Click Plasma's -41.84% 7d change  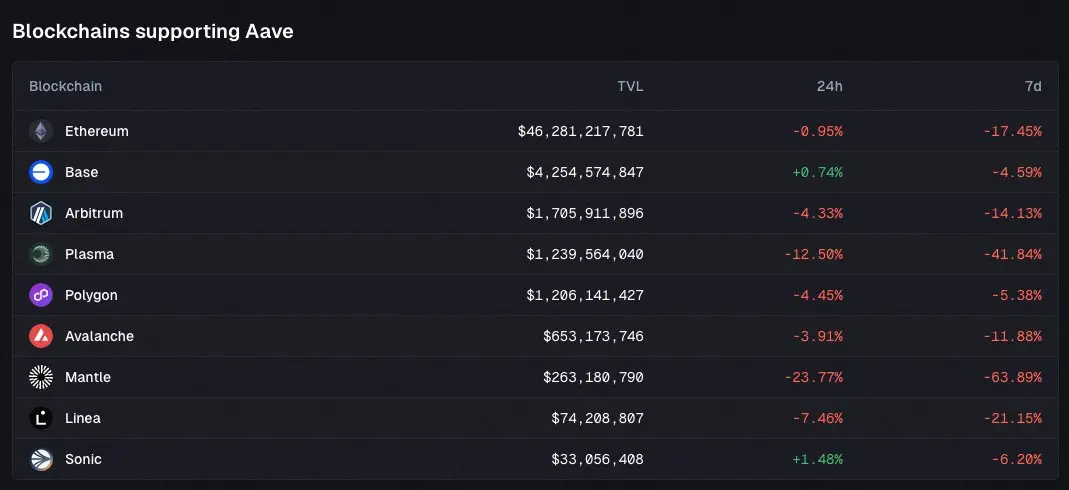coord(1012,254)
